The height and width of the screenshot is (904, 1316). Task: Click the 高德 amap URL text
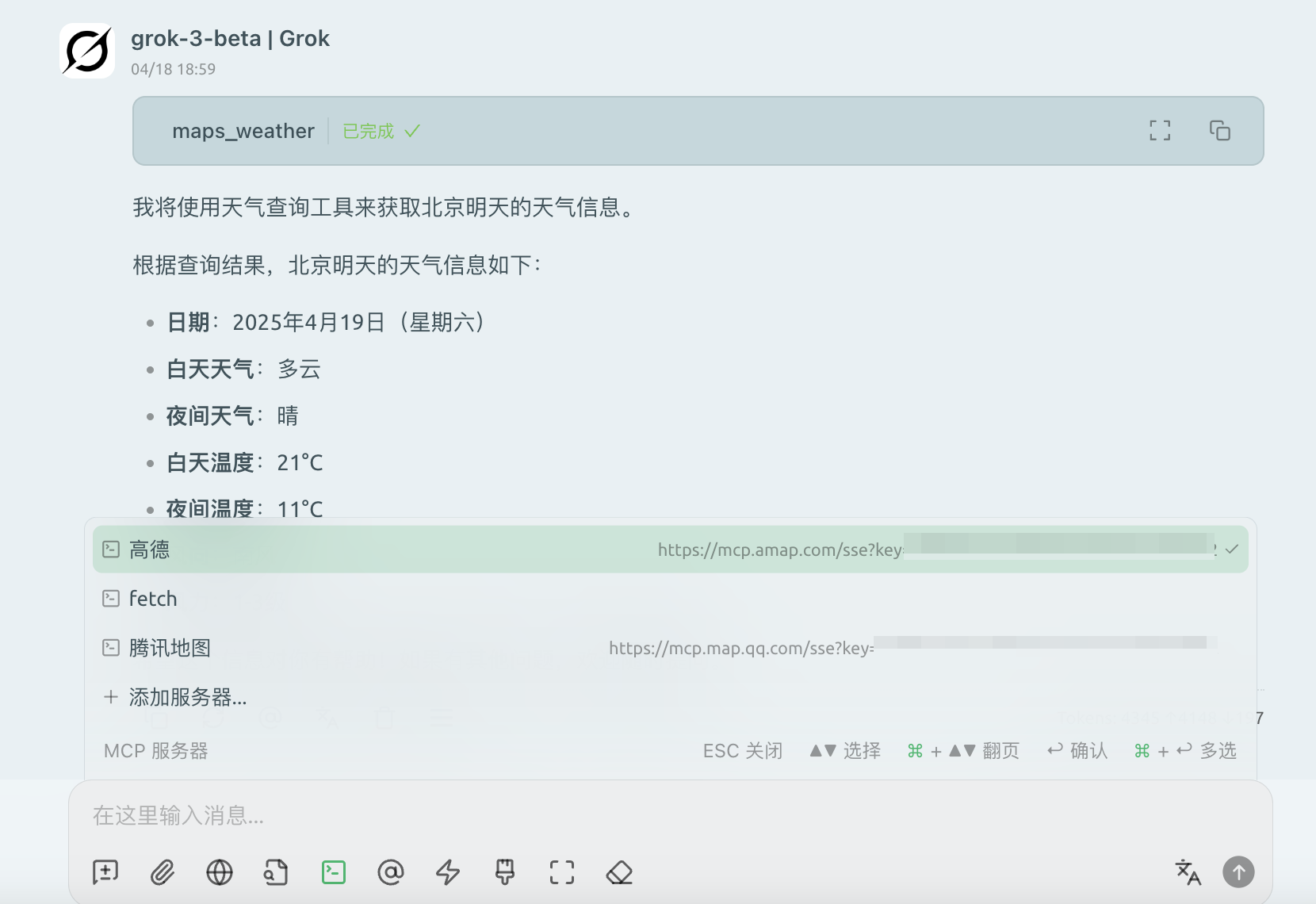[780, 550]
